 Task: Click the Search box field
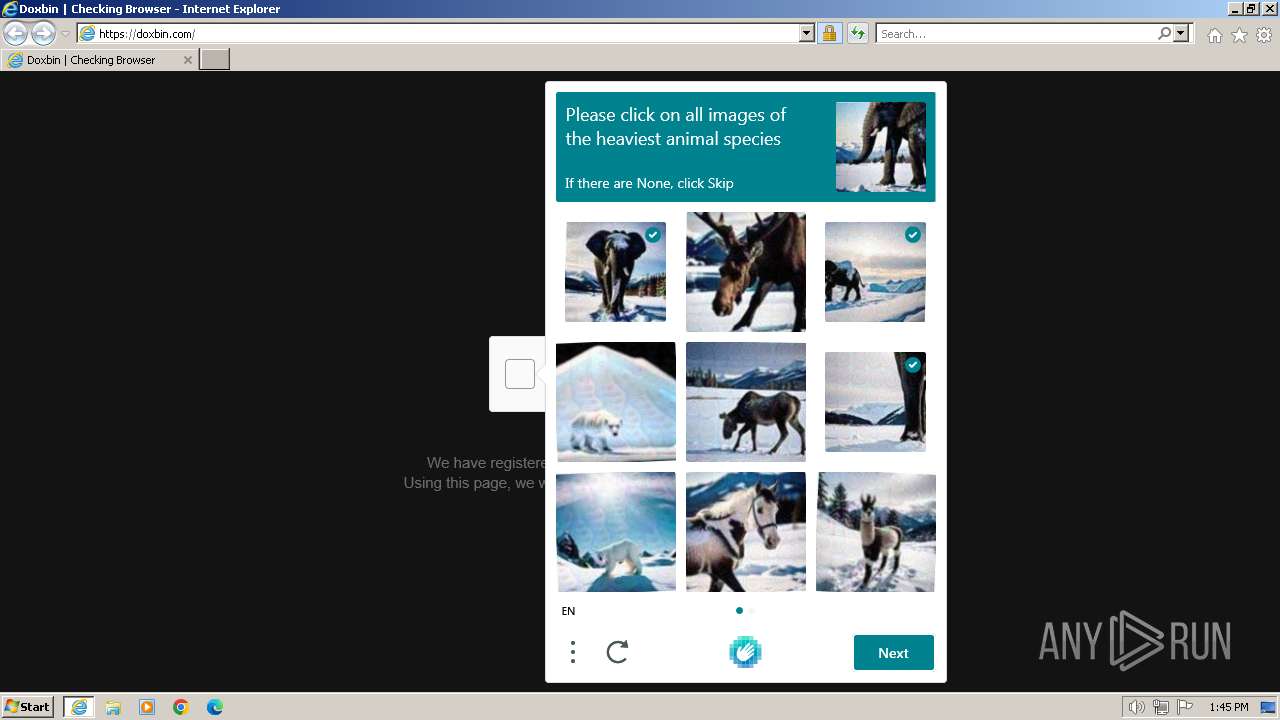pyautogui.click(x=1016, y=34)
